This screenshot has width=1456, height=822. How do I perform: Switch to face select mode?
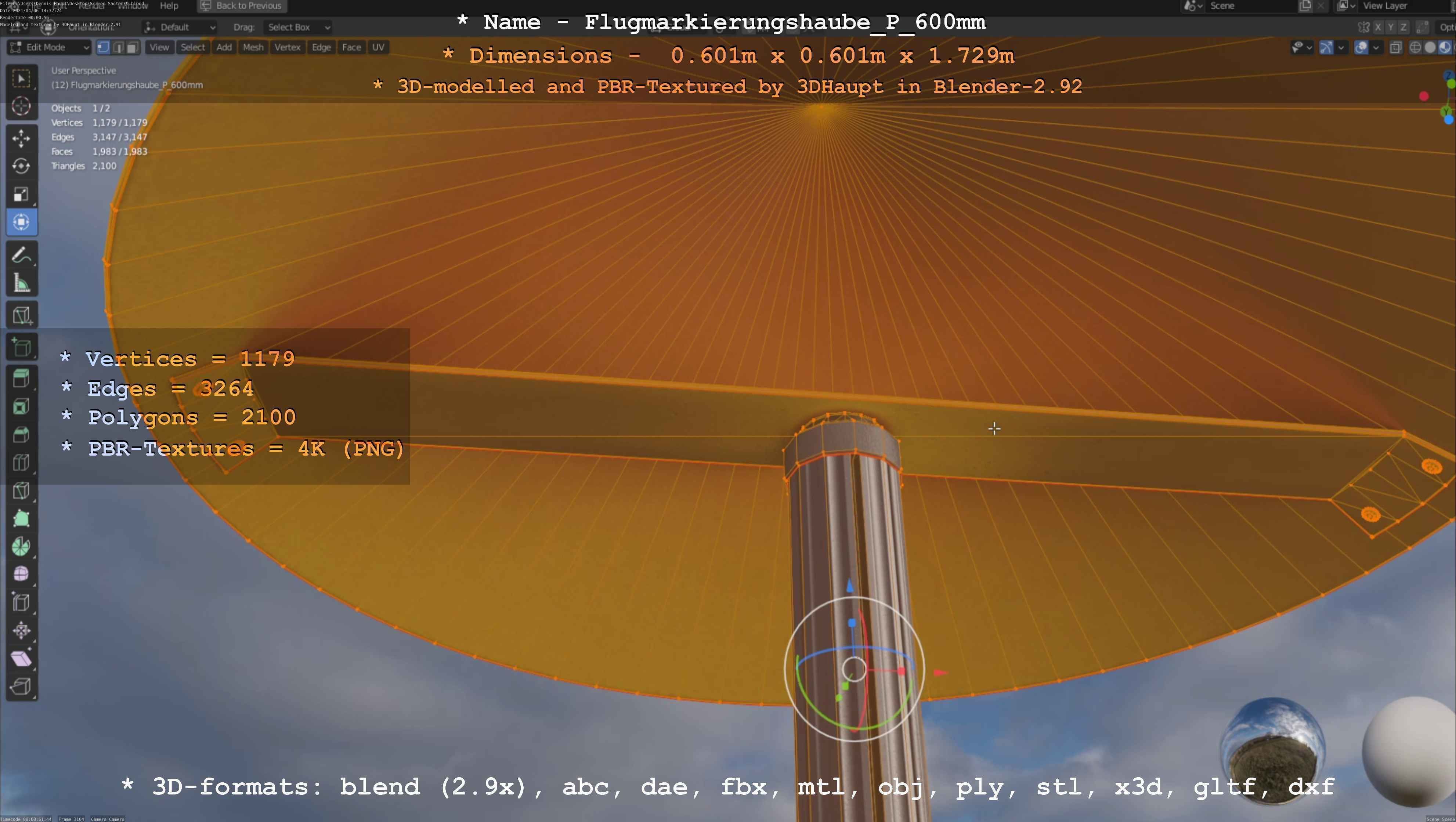(x=132, y=47)
